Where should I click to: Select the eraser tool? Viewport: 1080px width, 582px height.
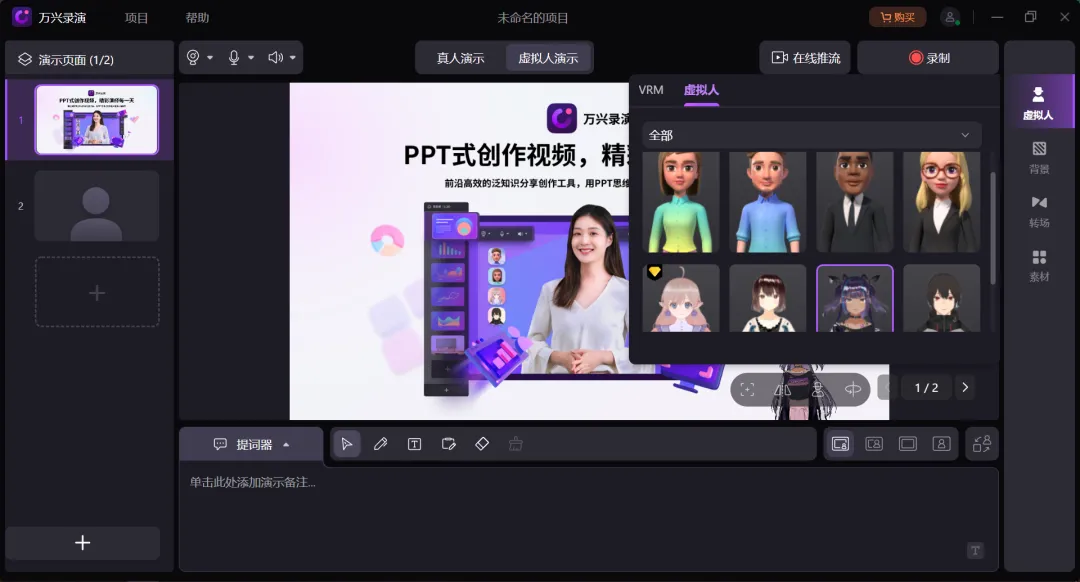(482, 444)
